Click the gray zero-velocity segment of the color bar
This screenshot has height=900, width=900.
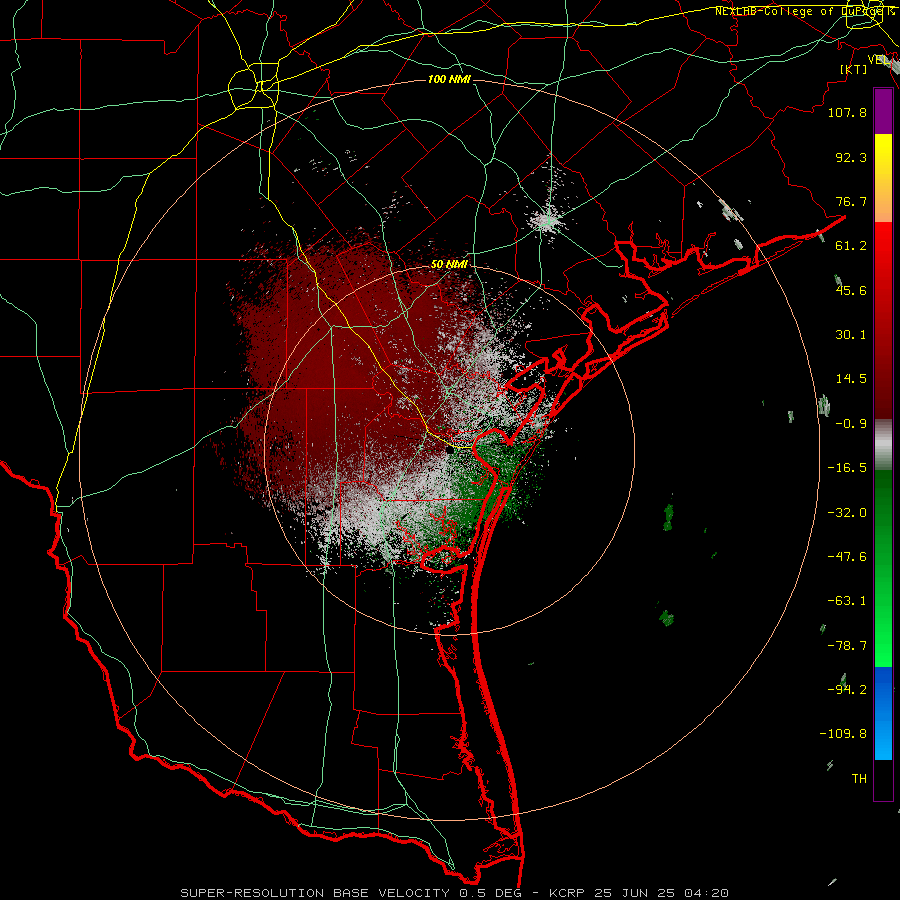point(883,445)
